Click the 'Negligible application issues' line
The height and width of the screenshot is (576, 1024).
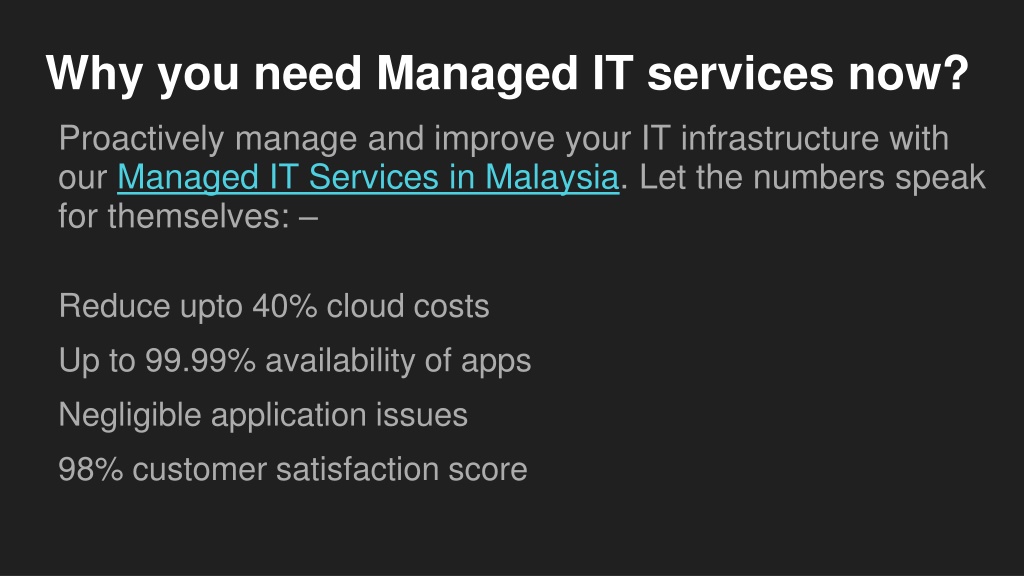(x=263, y=415)
